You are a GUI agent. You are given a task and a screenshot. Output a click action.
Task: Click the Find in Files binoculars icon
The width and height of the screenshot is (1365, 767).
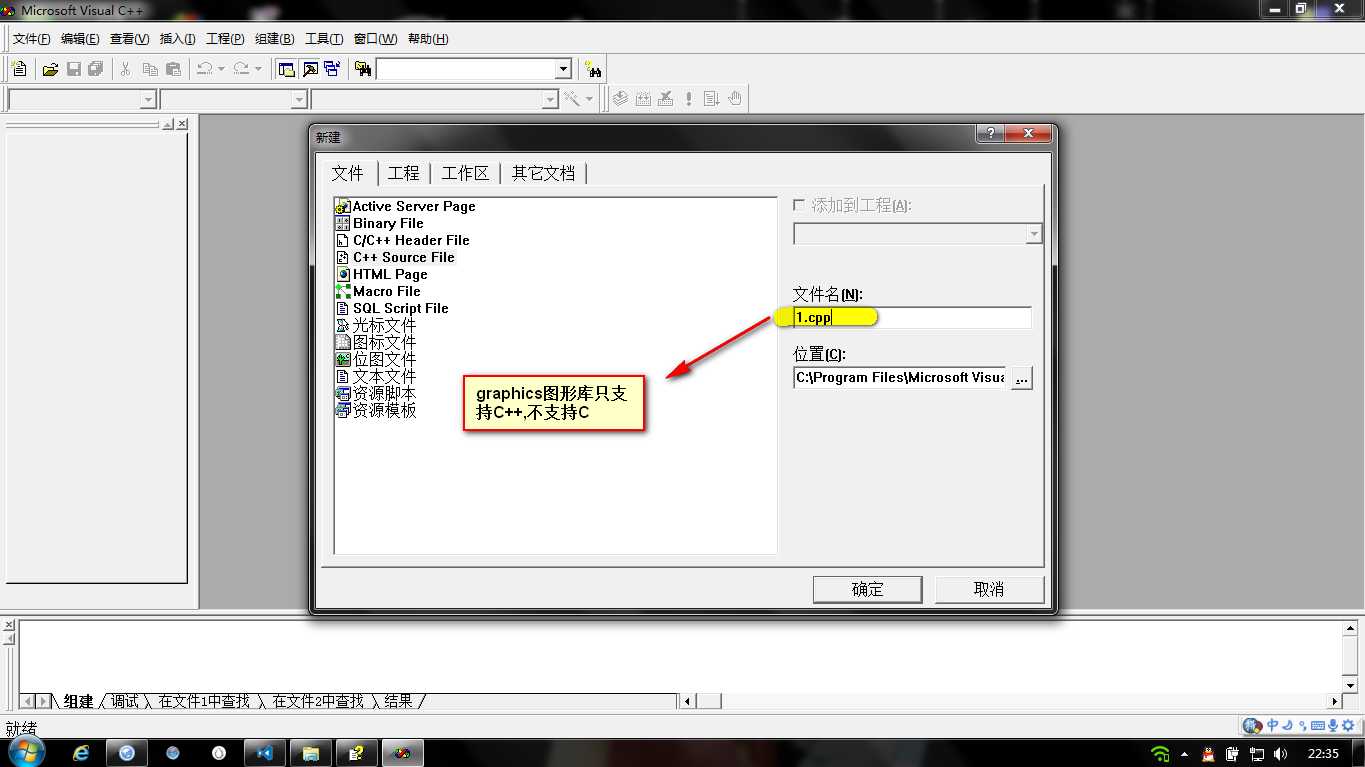(x=363, y=69)
